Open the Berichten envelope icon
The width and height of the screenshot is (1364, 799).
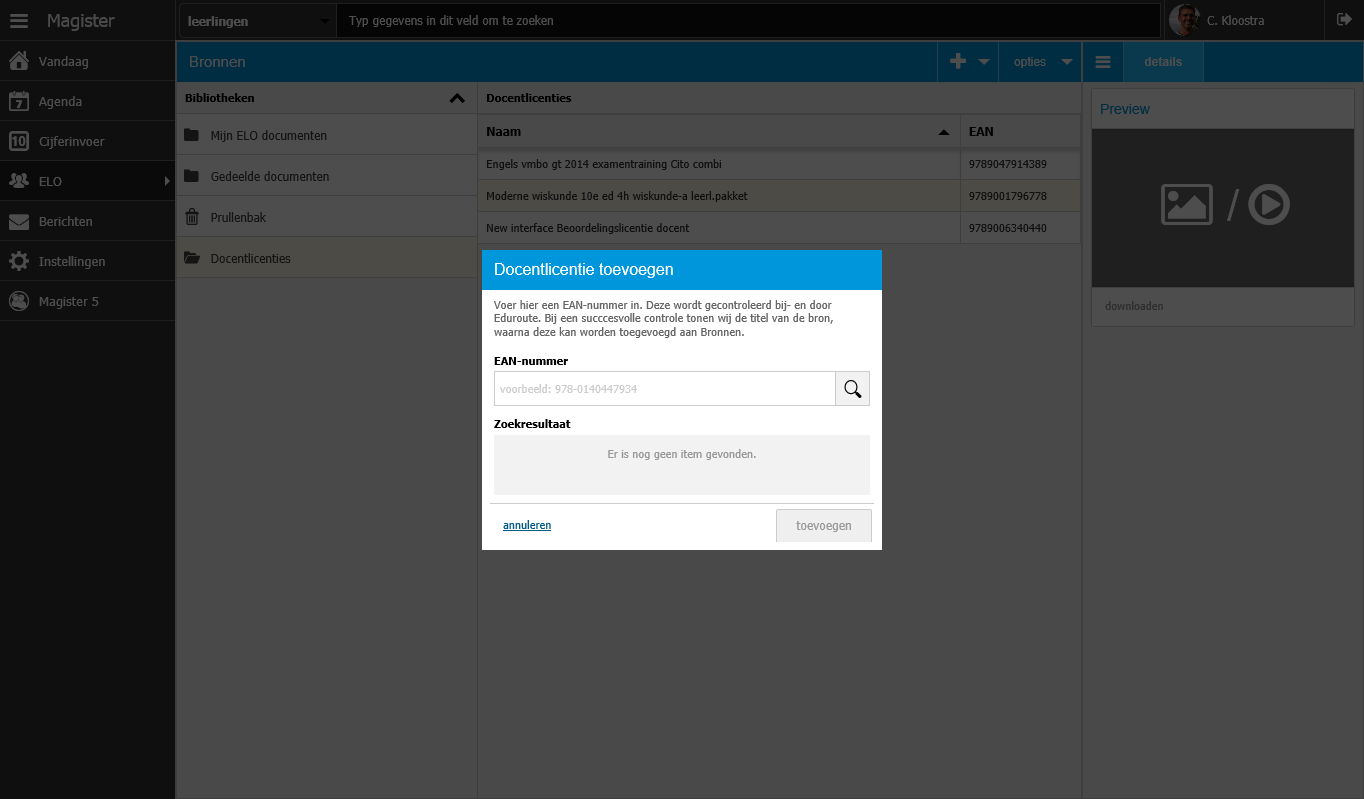pos(18,221)
